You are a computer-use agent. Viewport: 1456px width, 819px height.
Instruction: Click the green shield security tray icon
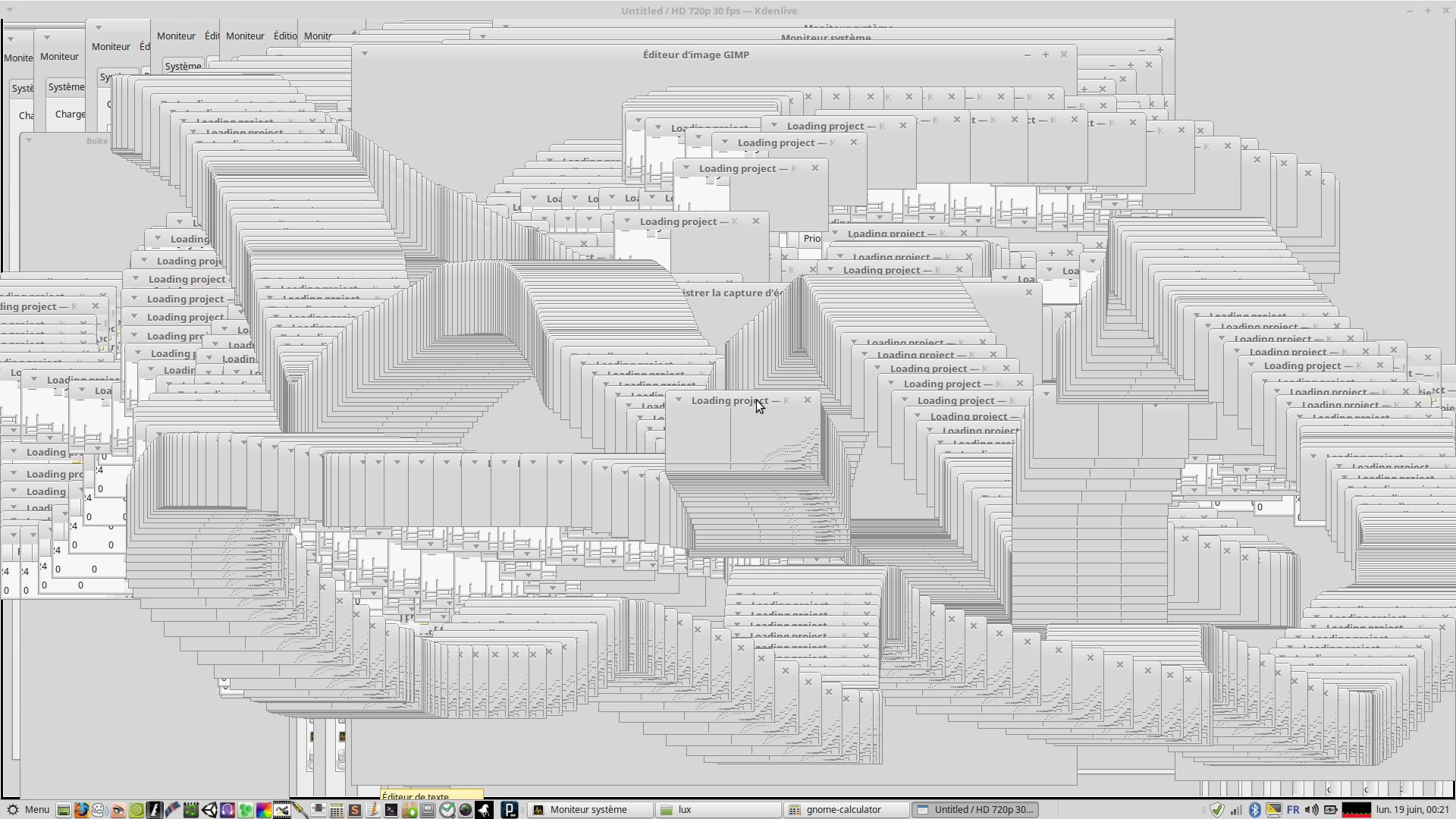tap(1217, 810)
